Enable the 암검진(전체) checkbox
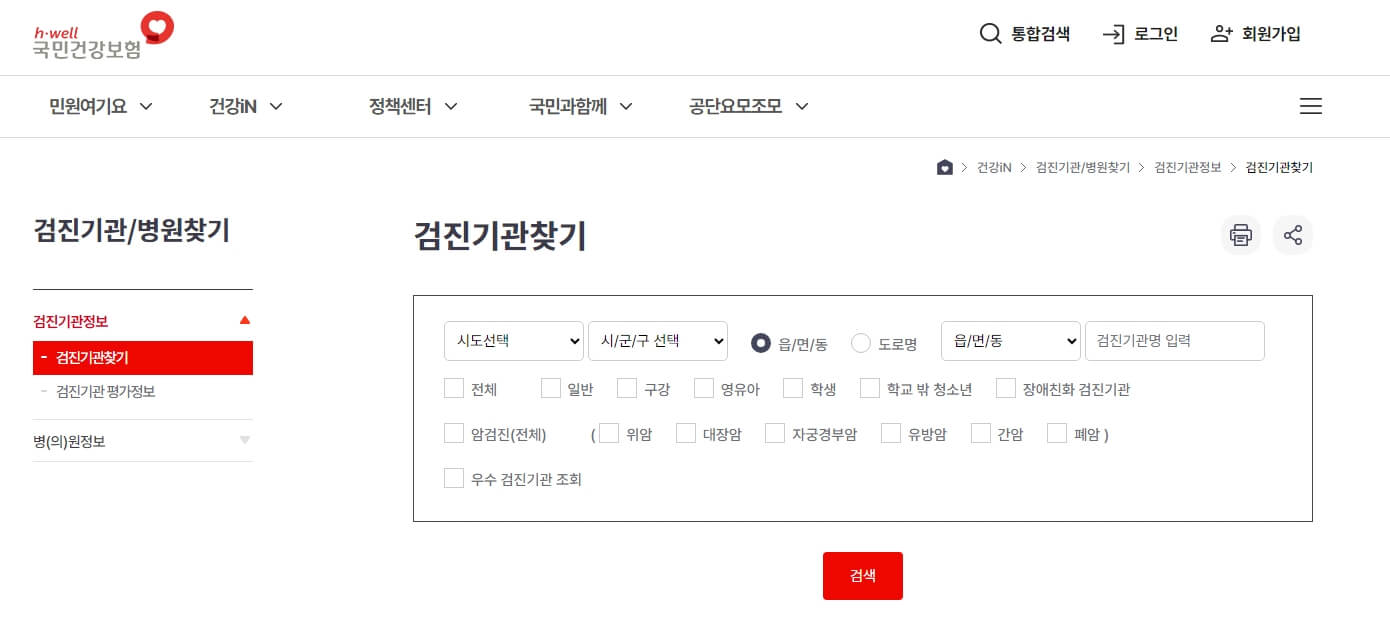1390x625 pixels. (453, 433)
